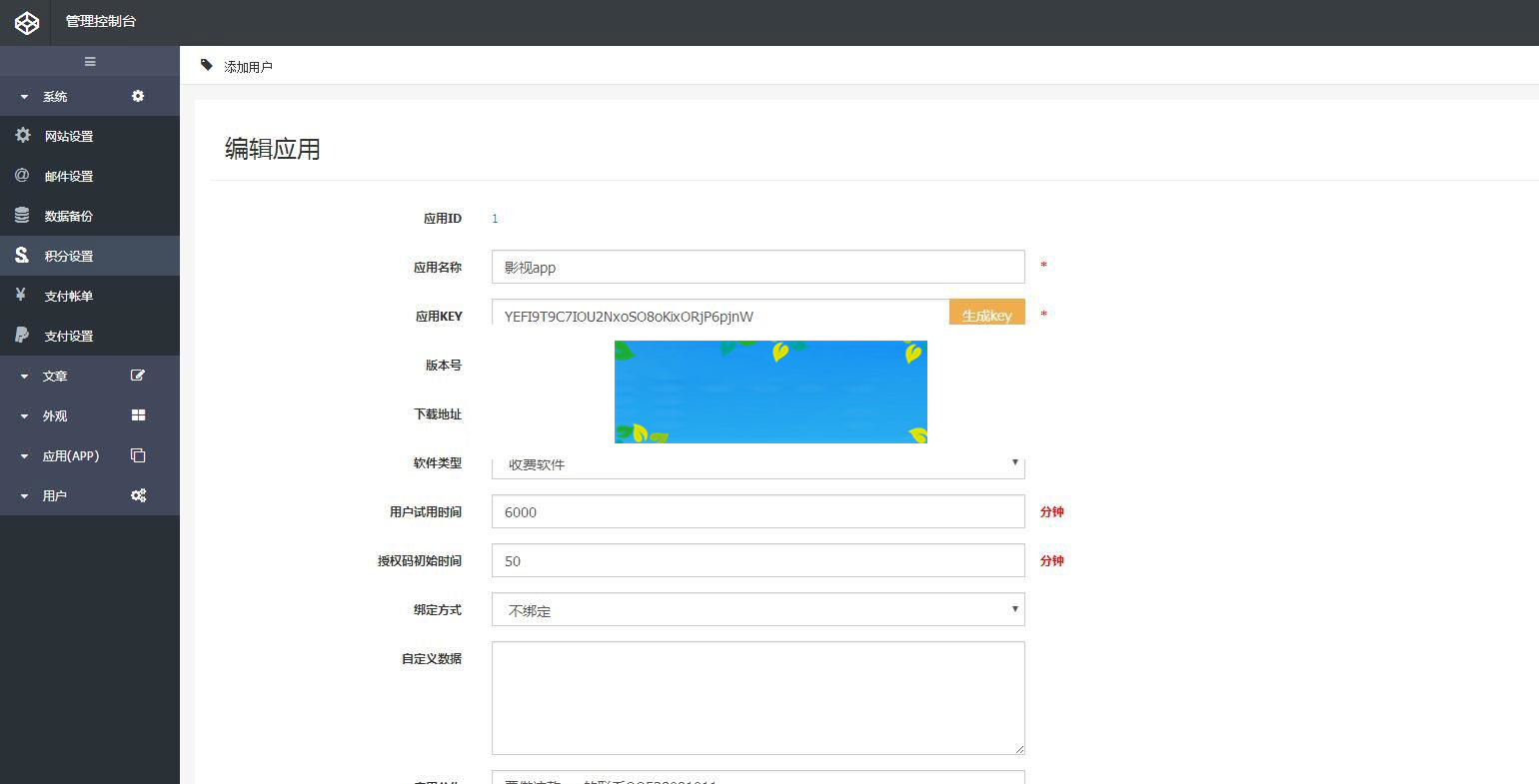Click the edit icon beside 文章
Viewport: 1539px width, 784px height.
138,376
